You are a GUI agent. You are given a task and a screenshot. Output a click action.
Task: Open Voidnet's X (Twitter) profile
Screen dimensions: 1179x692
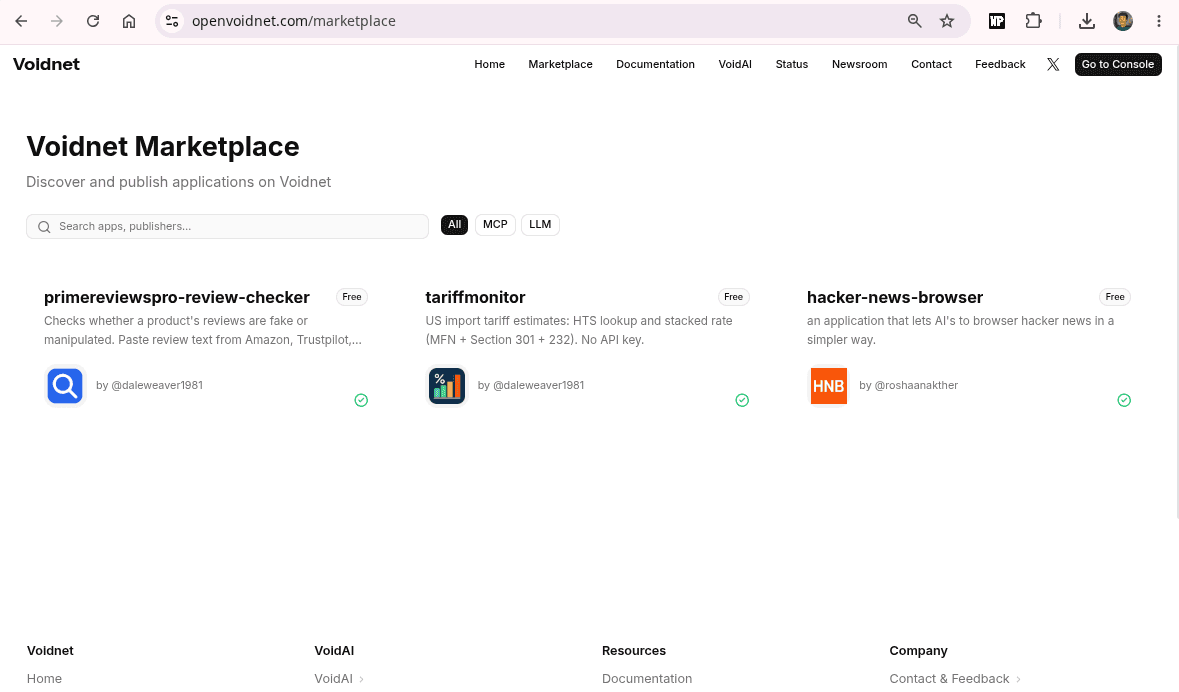pos(1053,65)
